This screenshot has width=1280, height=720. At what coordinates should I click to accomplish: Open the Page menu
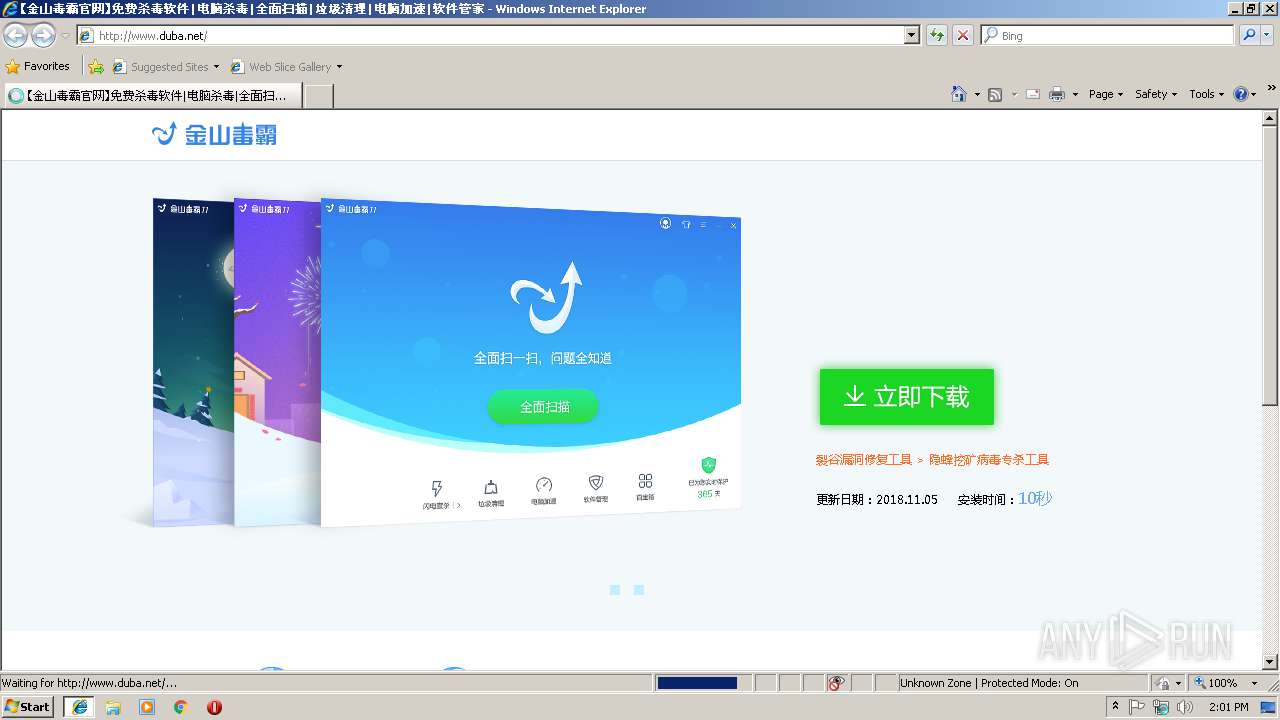click(x=1105, y=94)
